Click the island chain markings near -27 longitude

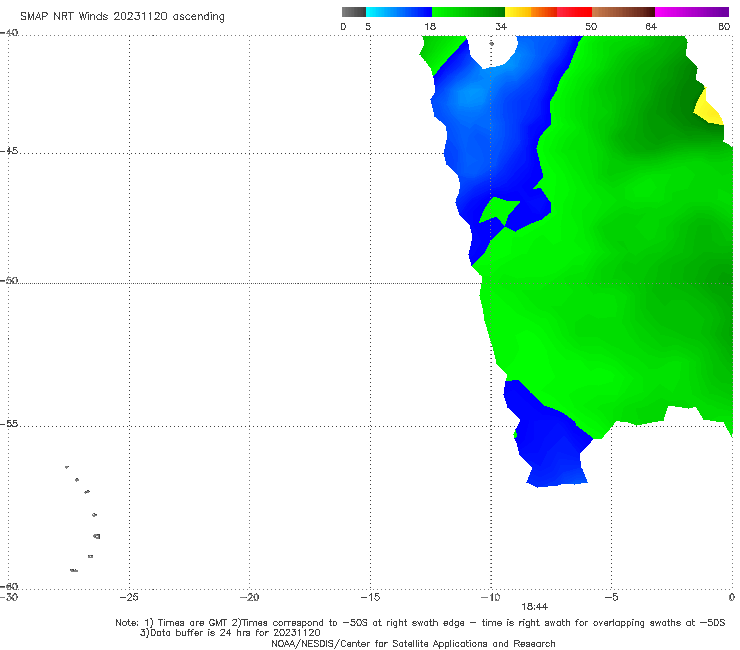[84, 518]
